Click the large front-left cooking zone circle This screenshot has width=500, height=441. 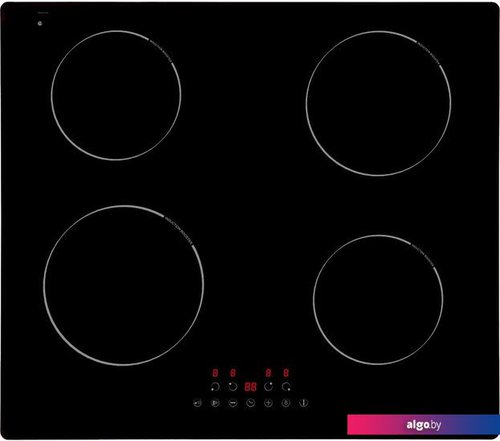coord(124,285)
